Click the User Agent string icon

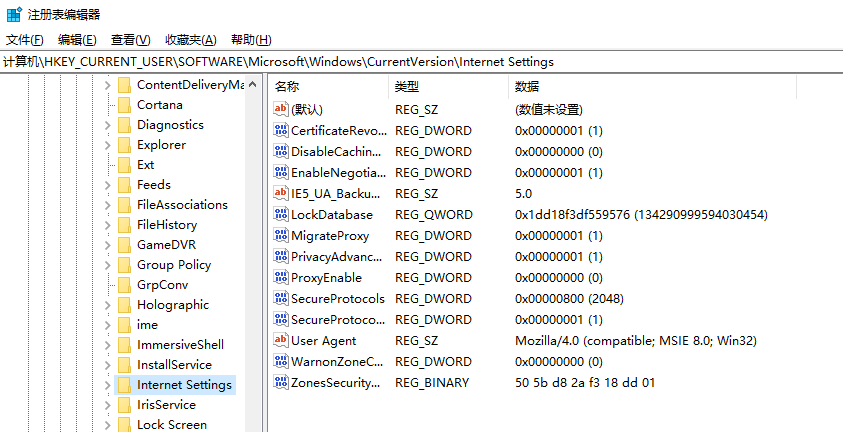click(281, 340)
